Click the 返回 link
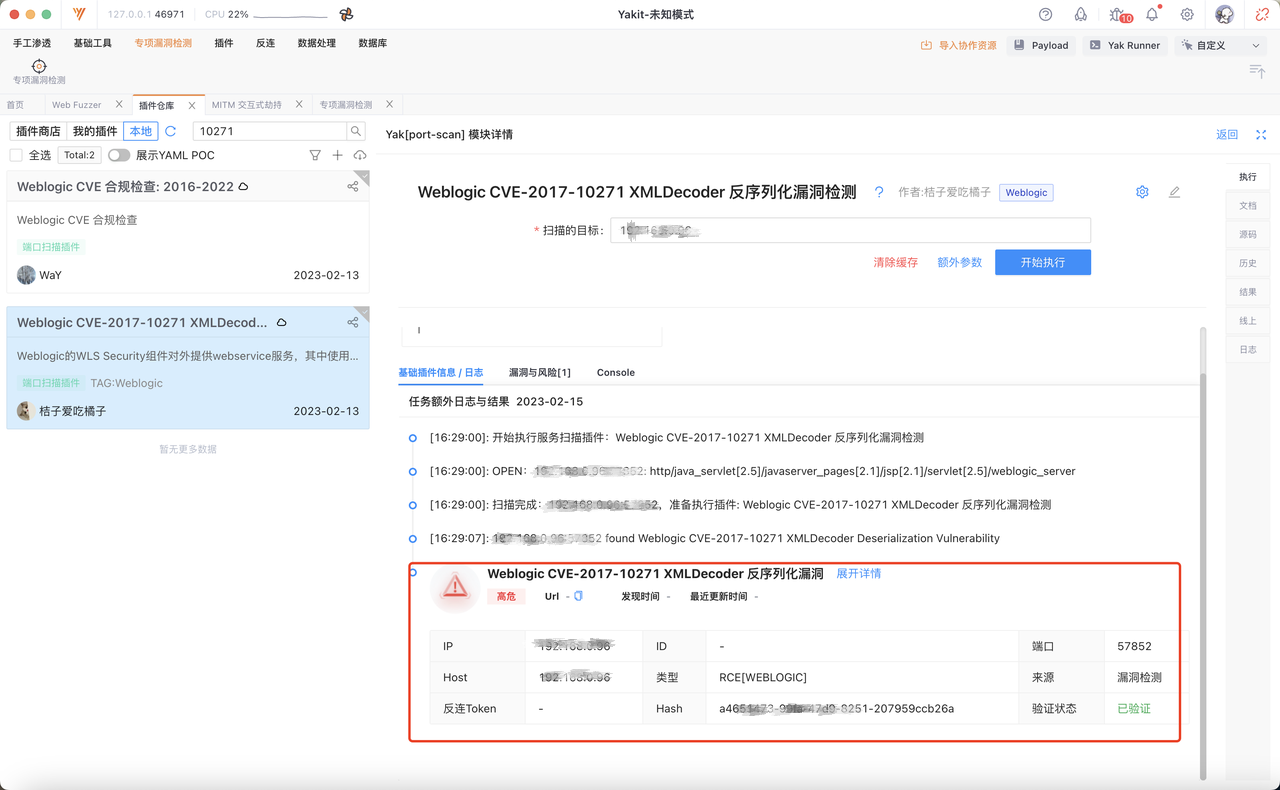Screen dimensions: 1280x790 coord(1227,135)
